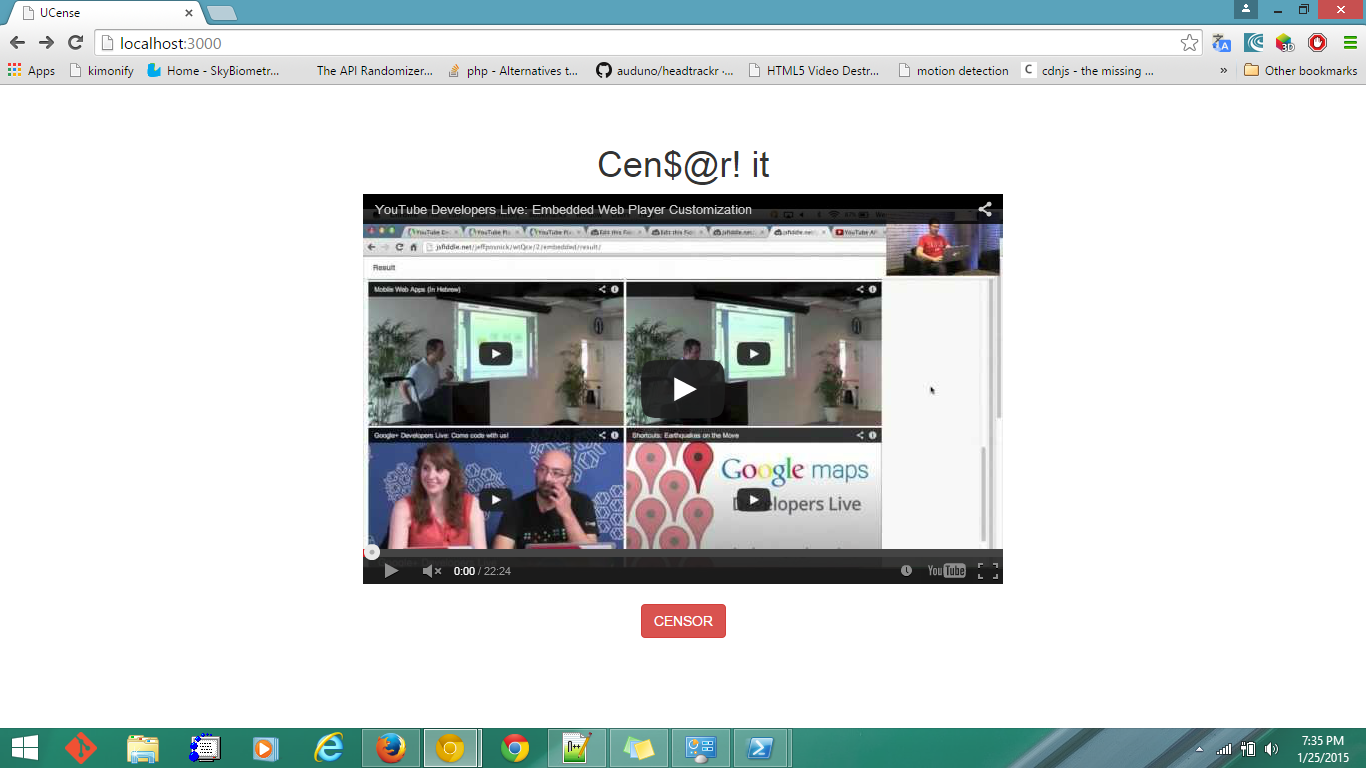Open the system volume tray icon
The image size is (1366, 768).
point(1272,749)
